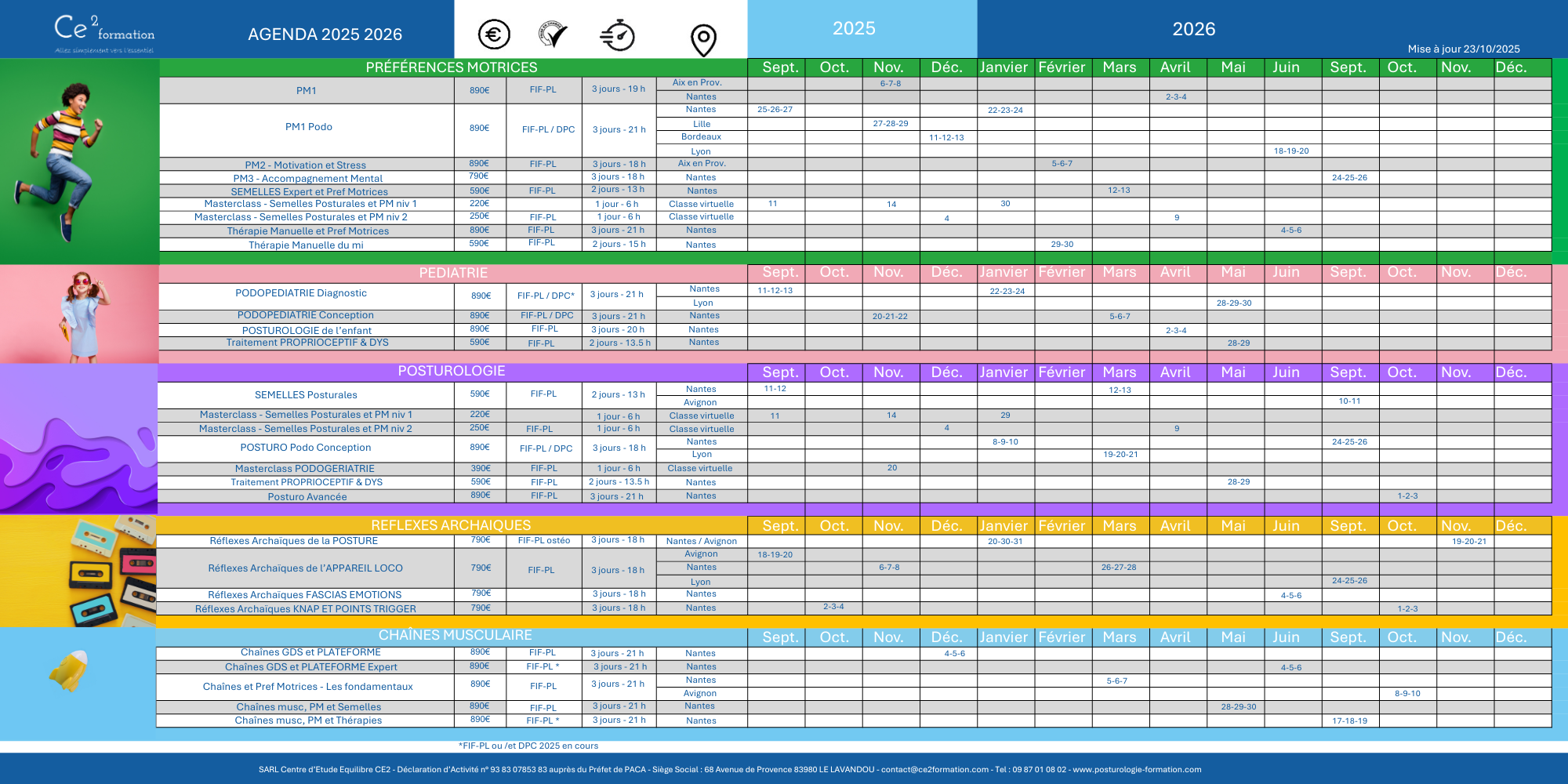
Task: Click the CHAÎNES MUSCULAIRE section header
Action: coord(455,635)
